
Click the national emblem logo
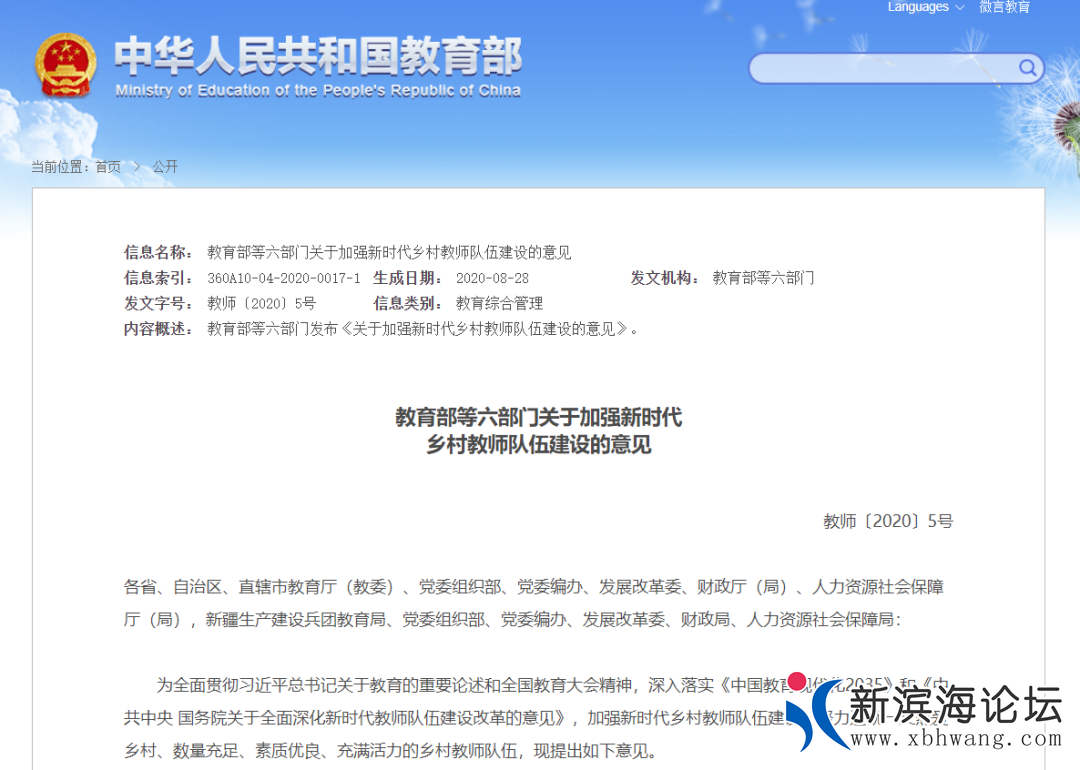point(66,64)
